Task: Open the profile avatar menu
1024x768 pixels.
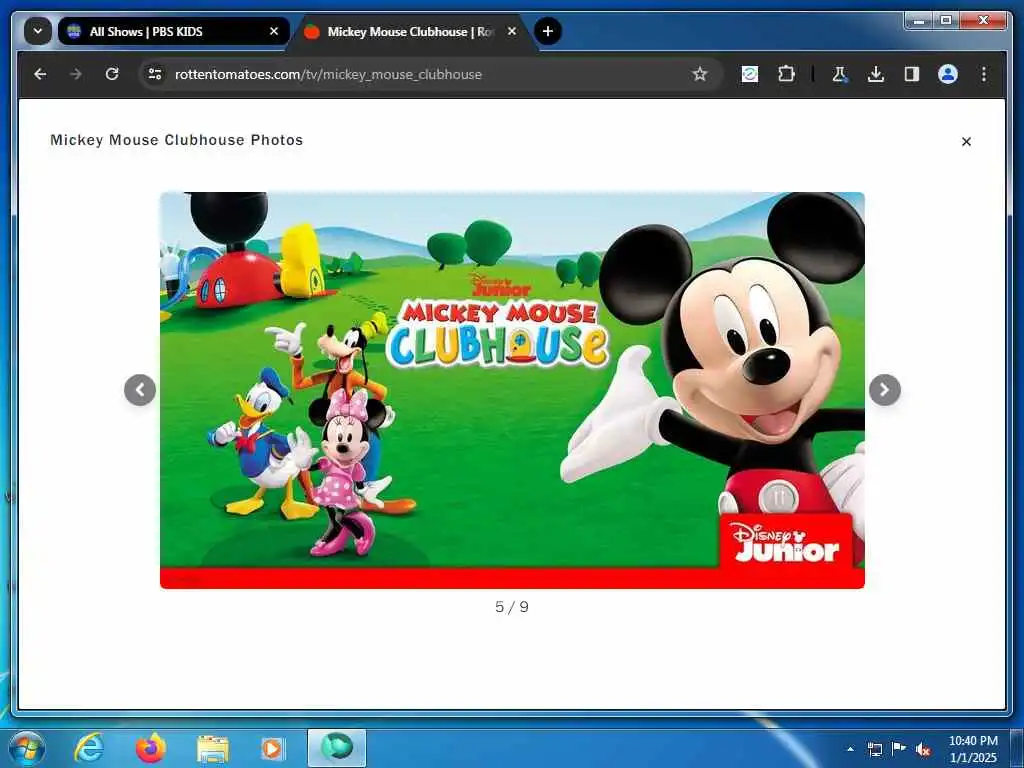Action: [948, 74]
